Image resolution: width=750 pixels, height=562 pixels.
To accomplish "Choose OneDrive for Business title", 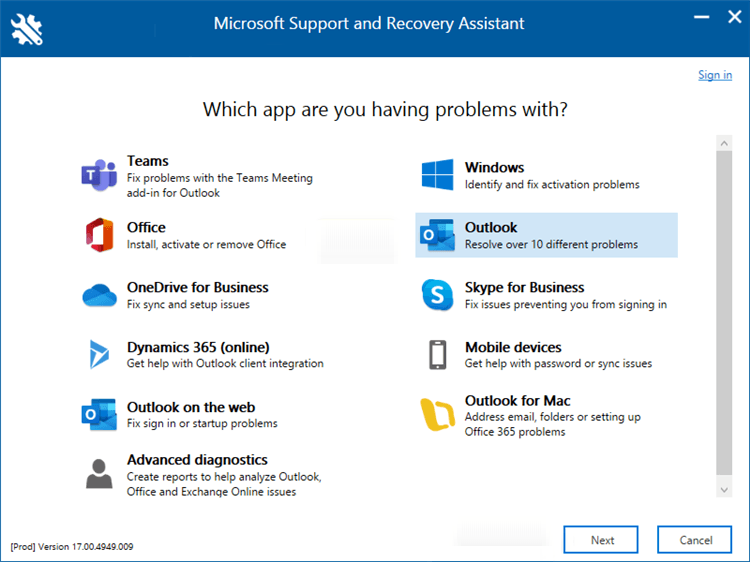I will [x=198, y=287].
